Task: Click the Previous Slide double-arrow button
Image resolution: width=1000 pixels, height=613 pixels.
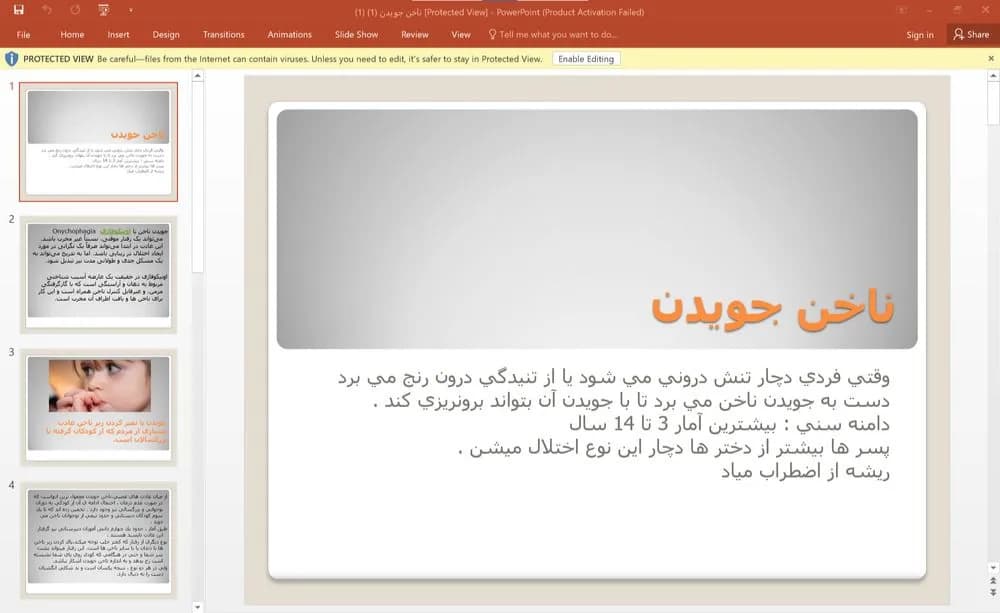Action: [993, 581]
